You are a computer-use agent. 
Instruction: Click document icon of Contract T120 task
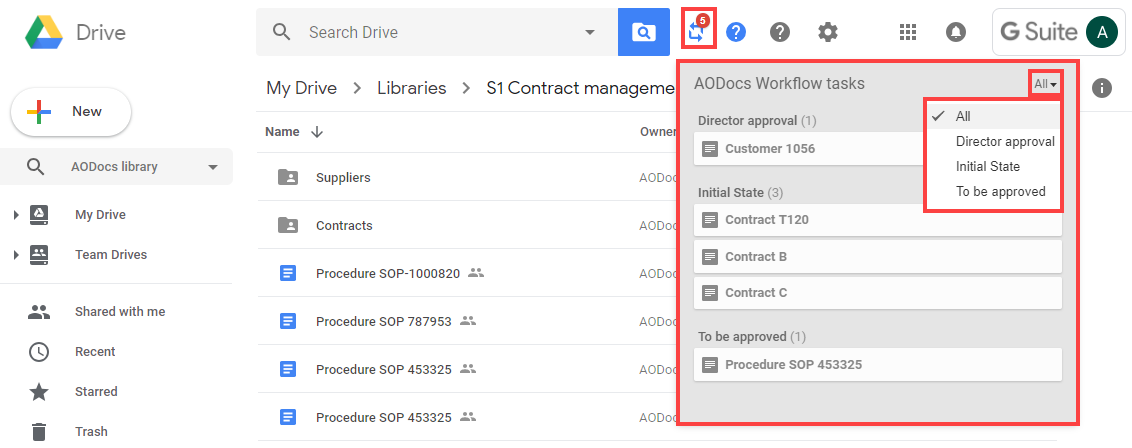click(x=710, y=220)
